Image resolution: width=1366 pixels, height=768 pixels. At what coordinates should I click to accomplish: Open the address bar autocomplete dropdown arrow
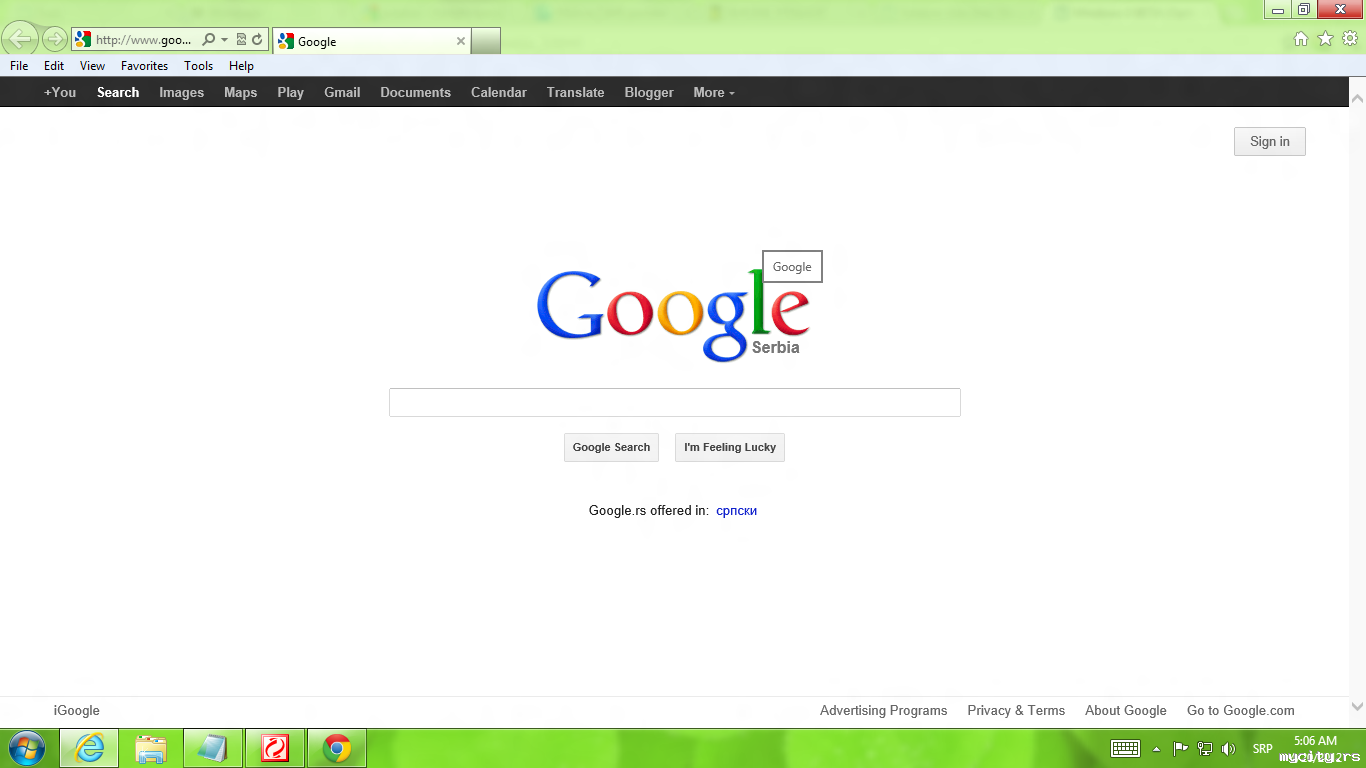tap(225, 40)
